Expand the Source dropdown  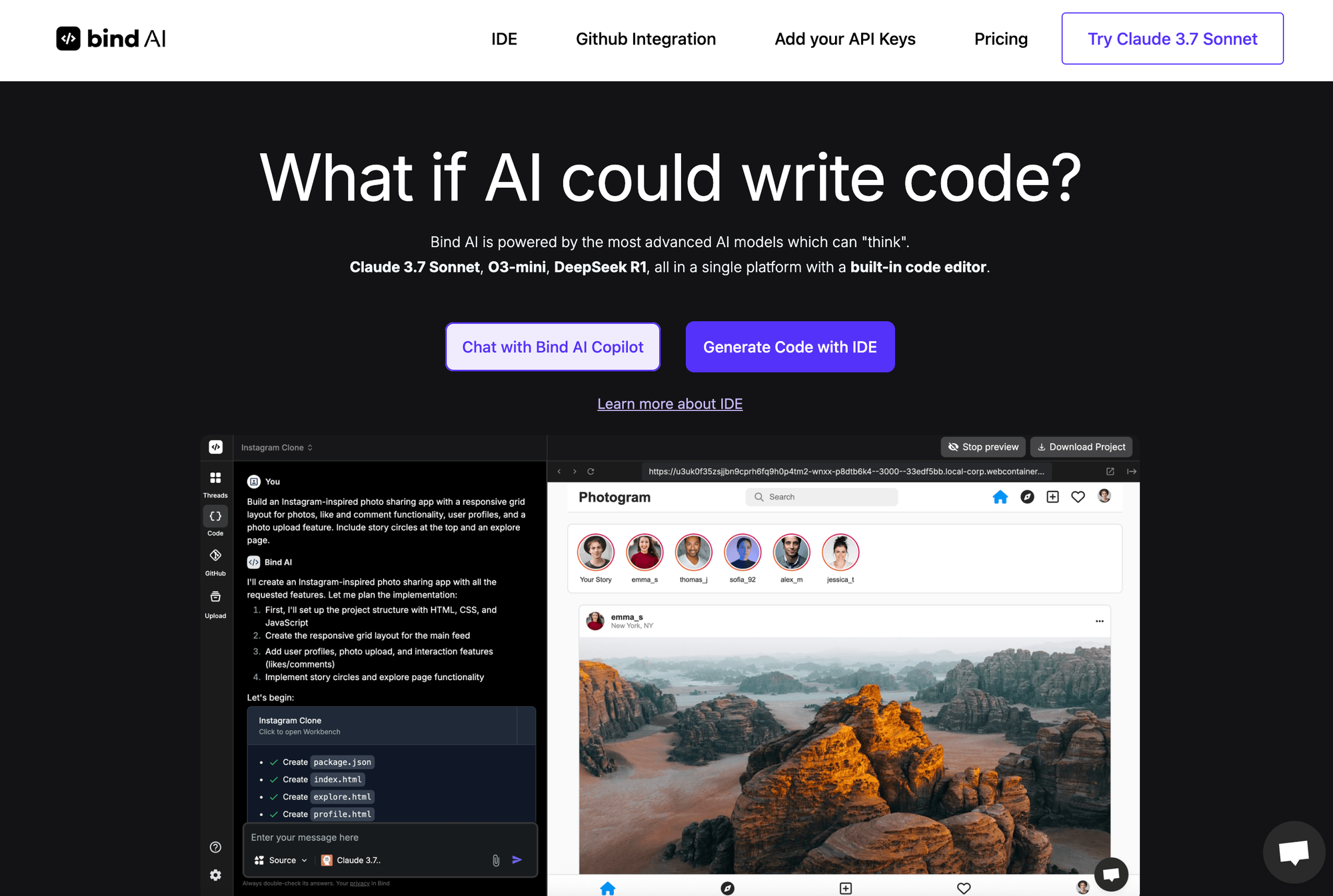click(281, 860)
